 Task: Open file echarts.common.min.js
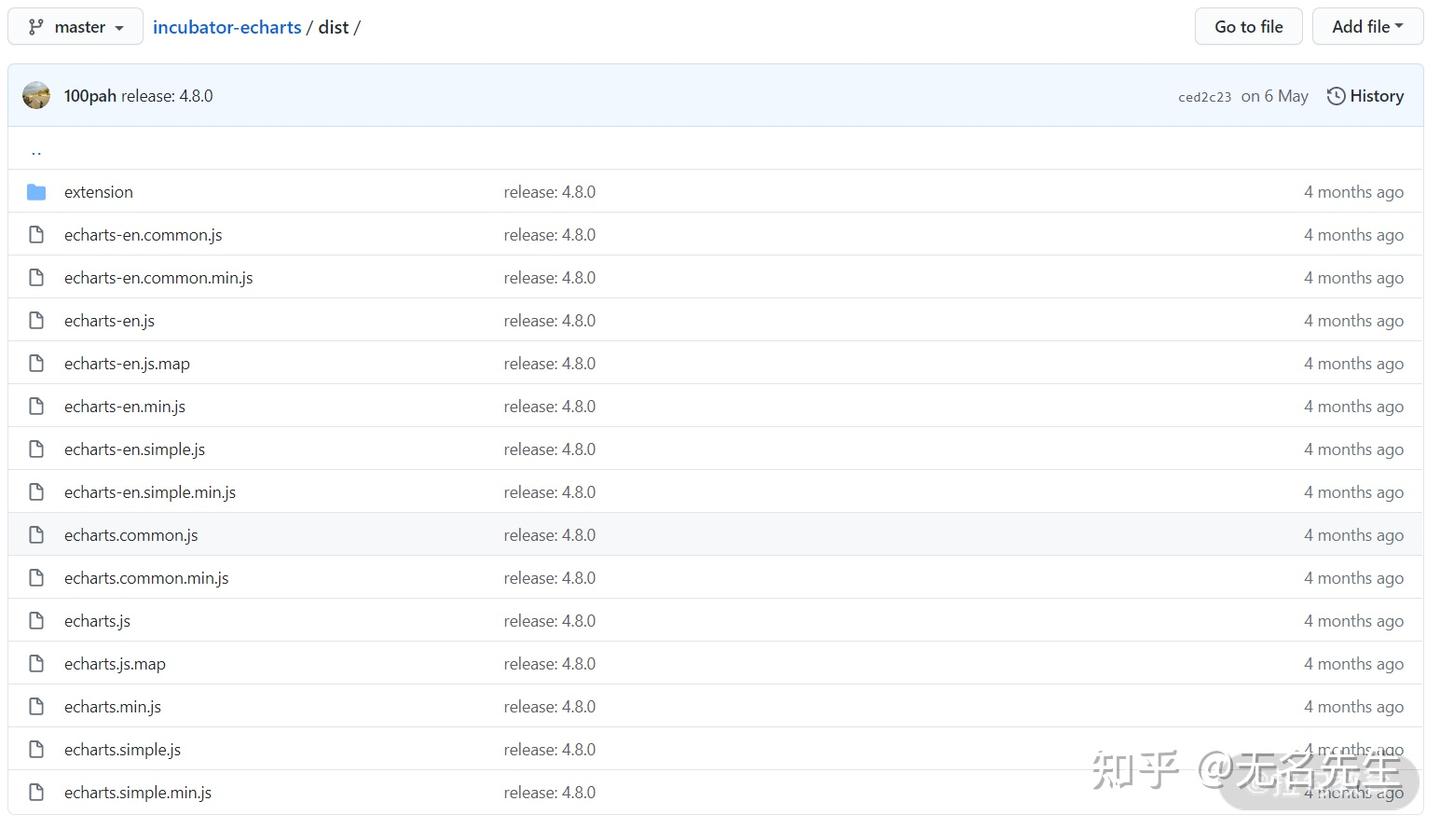[x=146, y=579]
